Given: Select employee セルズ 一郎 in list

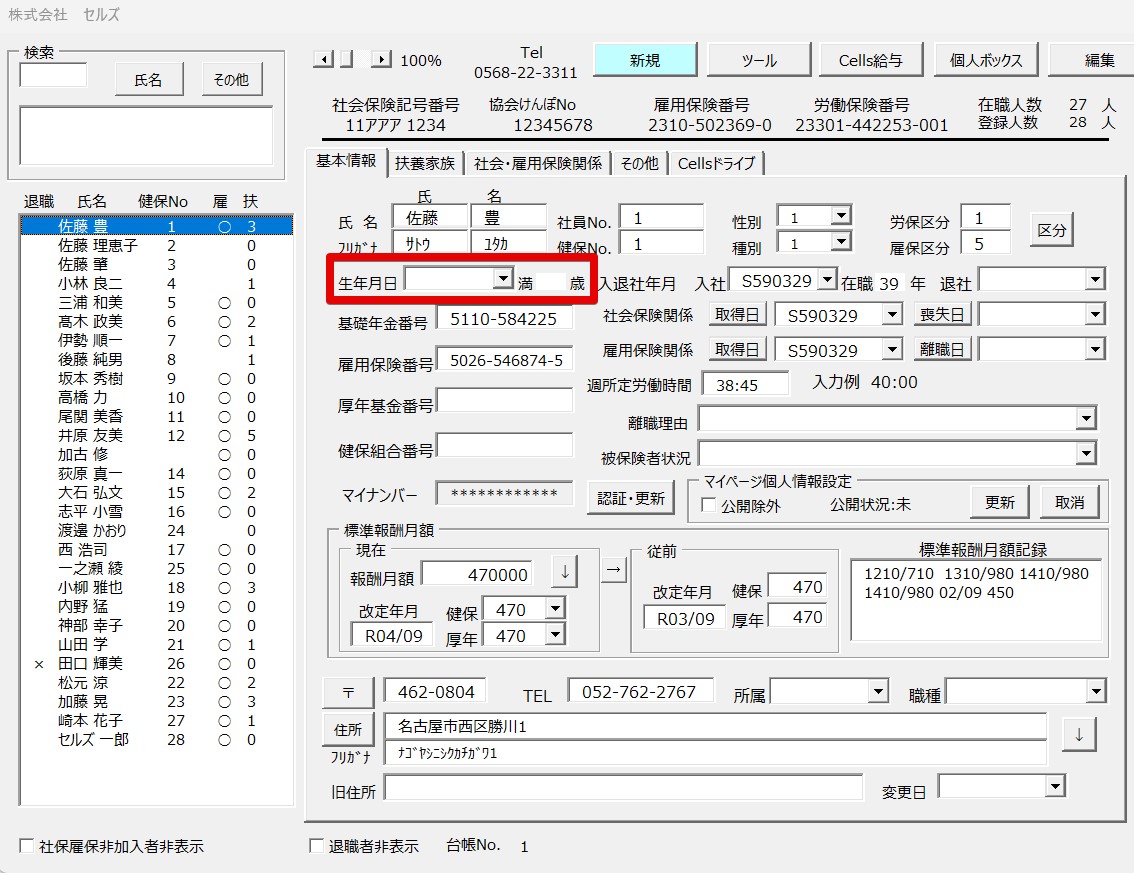Looking at the screenshot, I should coord(155,739).
